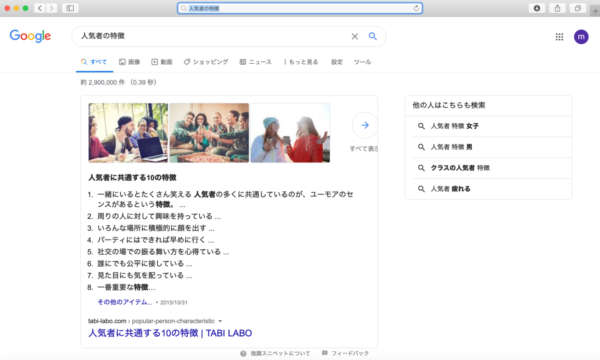Reload the page from the address bar
This screenshot has width=600, height=360.
pos(416,8)
